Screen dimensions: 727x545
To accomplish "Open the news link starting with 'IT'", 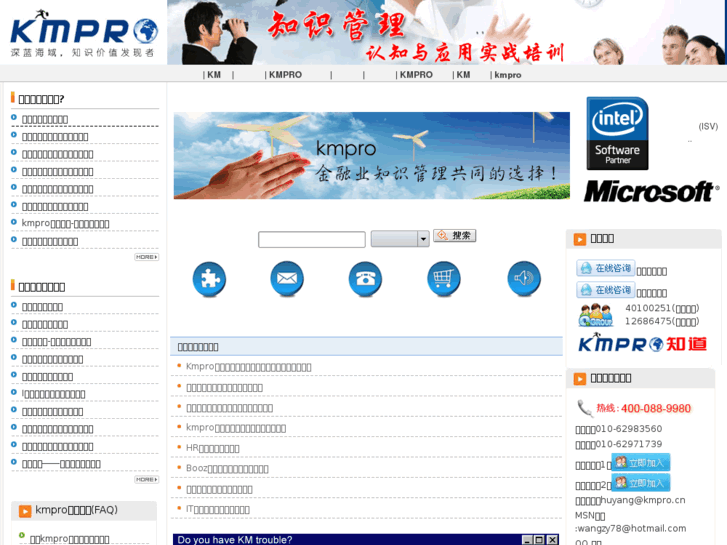I will coord(218,509).
